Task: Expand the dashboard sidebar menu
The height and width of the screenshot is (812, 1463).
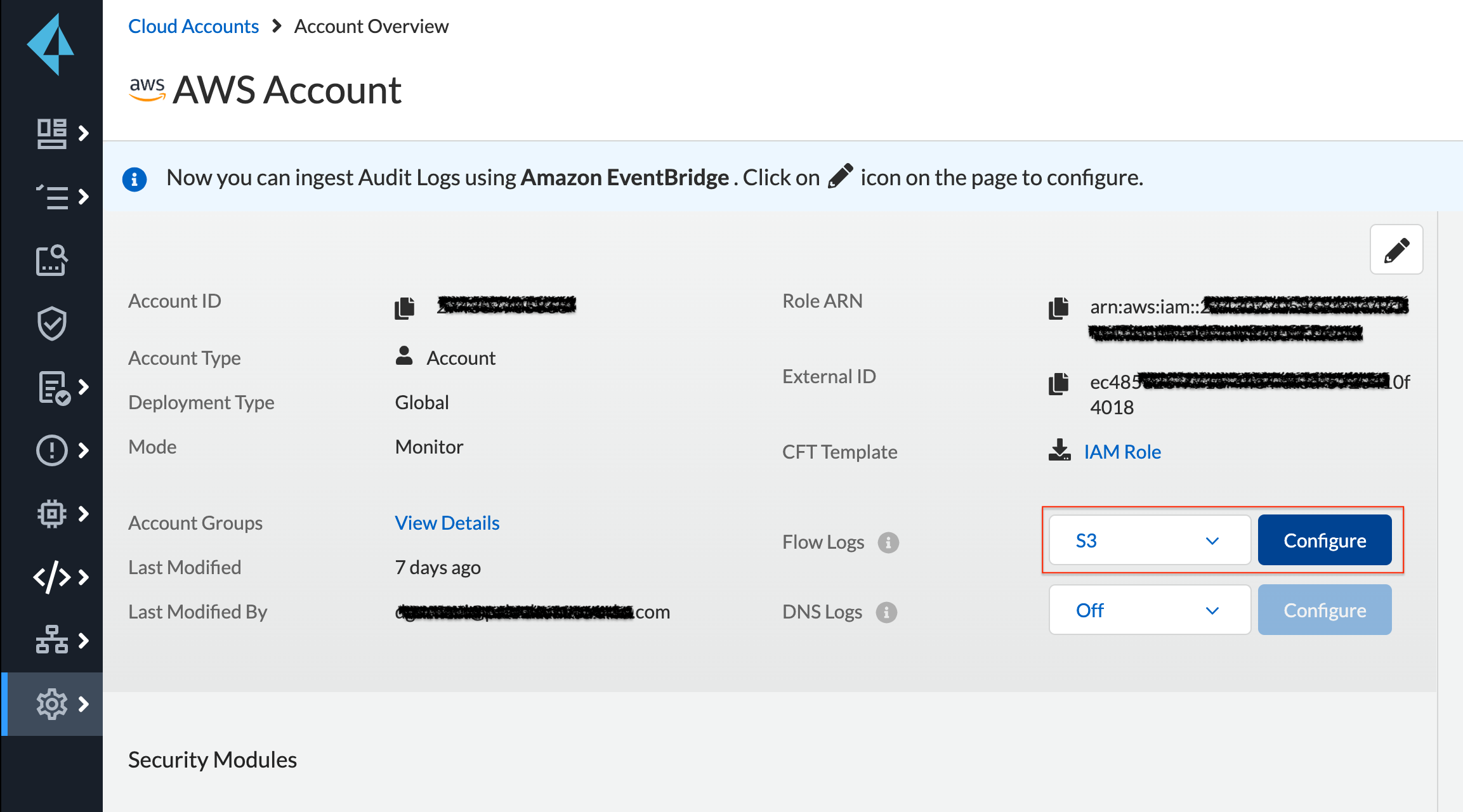Action: pos(61,133)
